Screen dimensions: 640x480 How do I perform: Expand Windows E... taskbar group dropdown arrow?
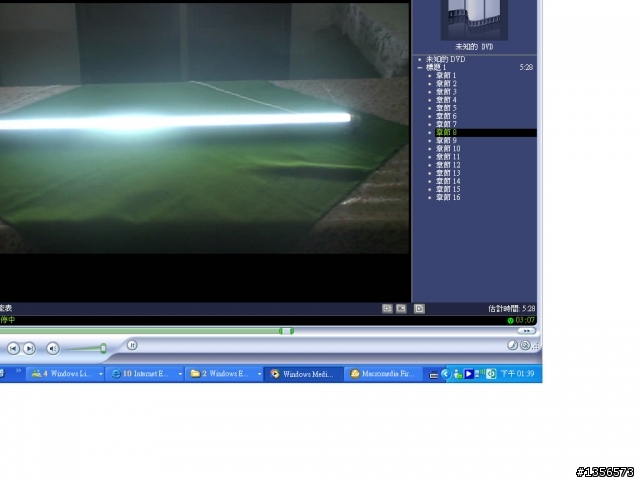pos(259,374)
